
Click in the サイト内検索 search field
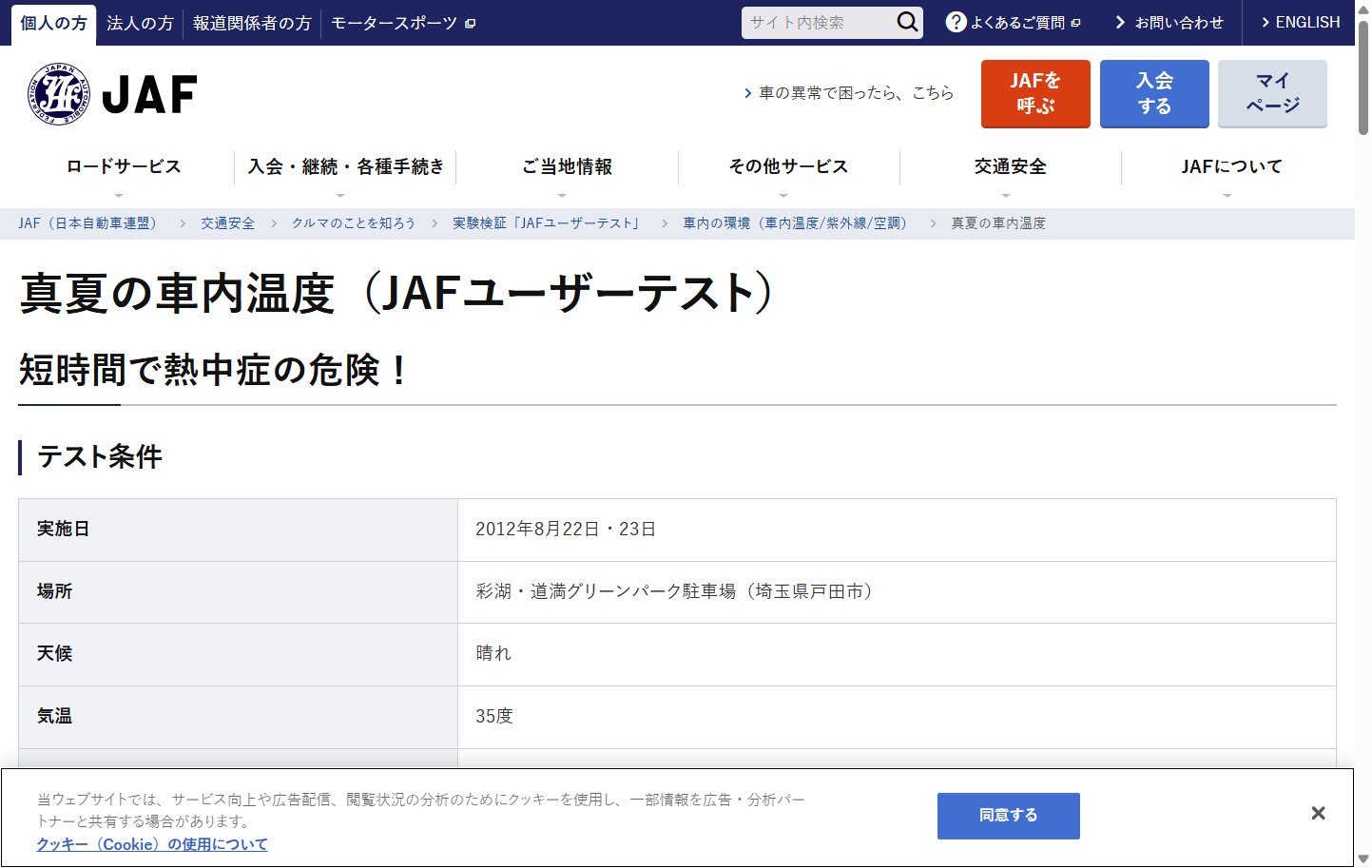pyautogui.click(x=820, y=22)
